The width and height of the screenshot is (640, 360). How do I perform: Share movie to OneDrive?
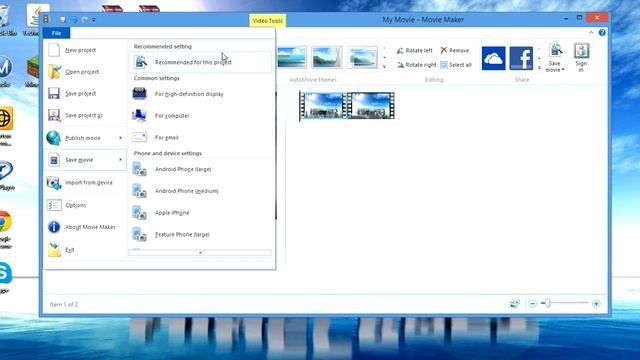click(x=493, y=58)
